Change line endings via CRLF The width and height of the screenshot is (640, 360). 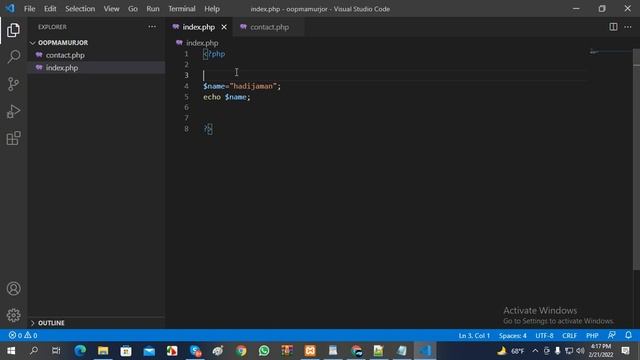569,336
